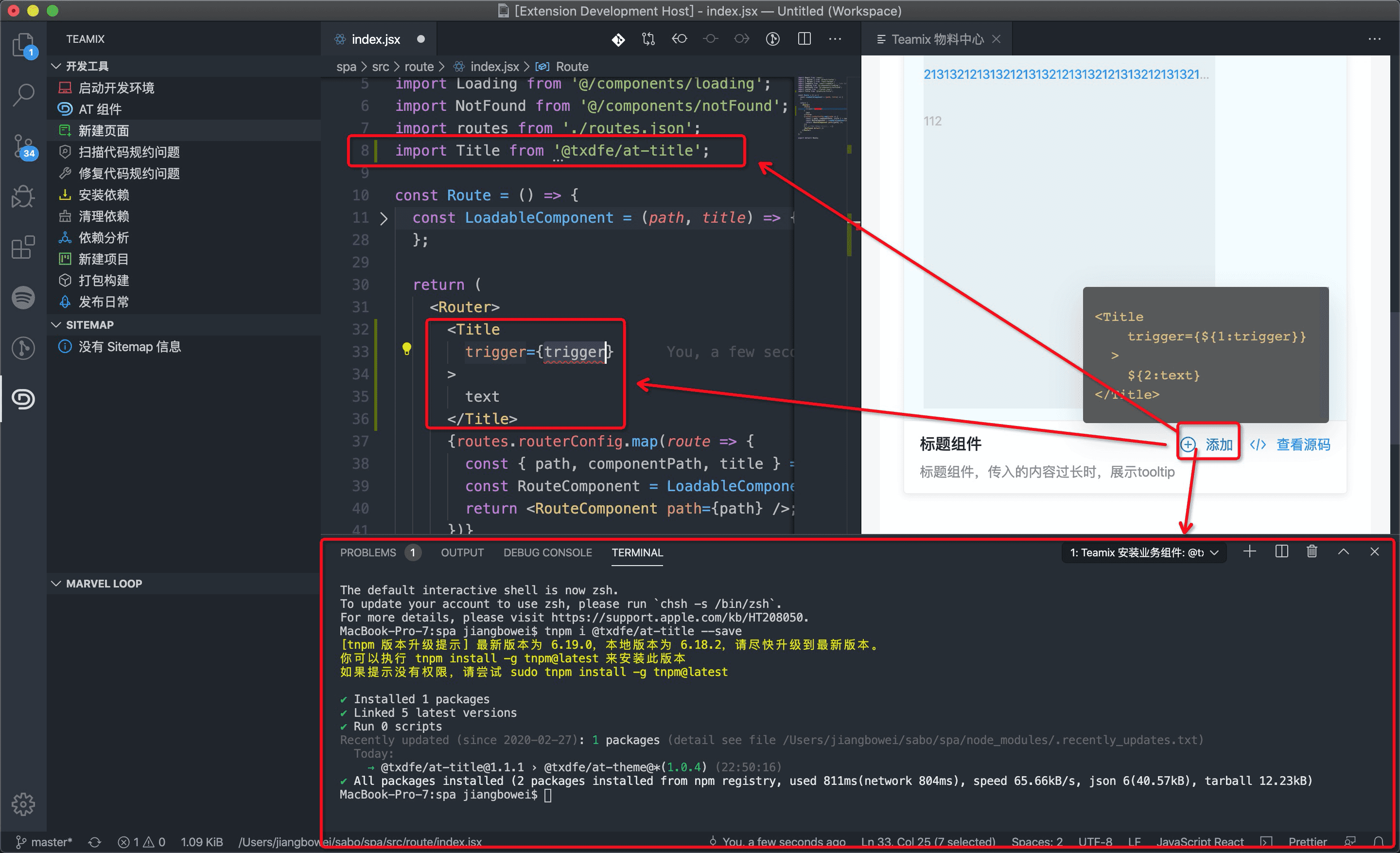1400x853 pixels.
Task: Select 打包构建 item
Action: 185,280
